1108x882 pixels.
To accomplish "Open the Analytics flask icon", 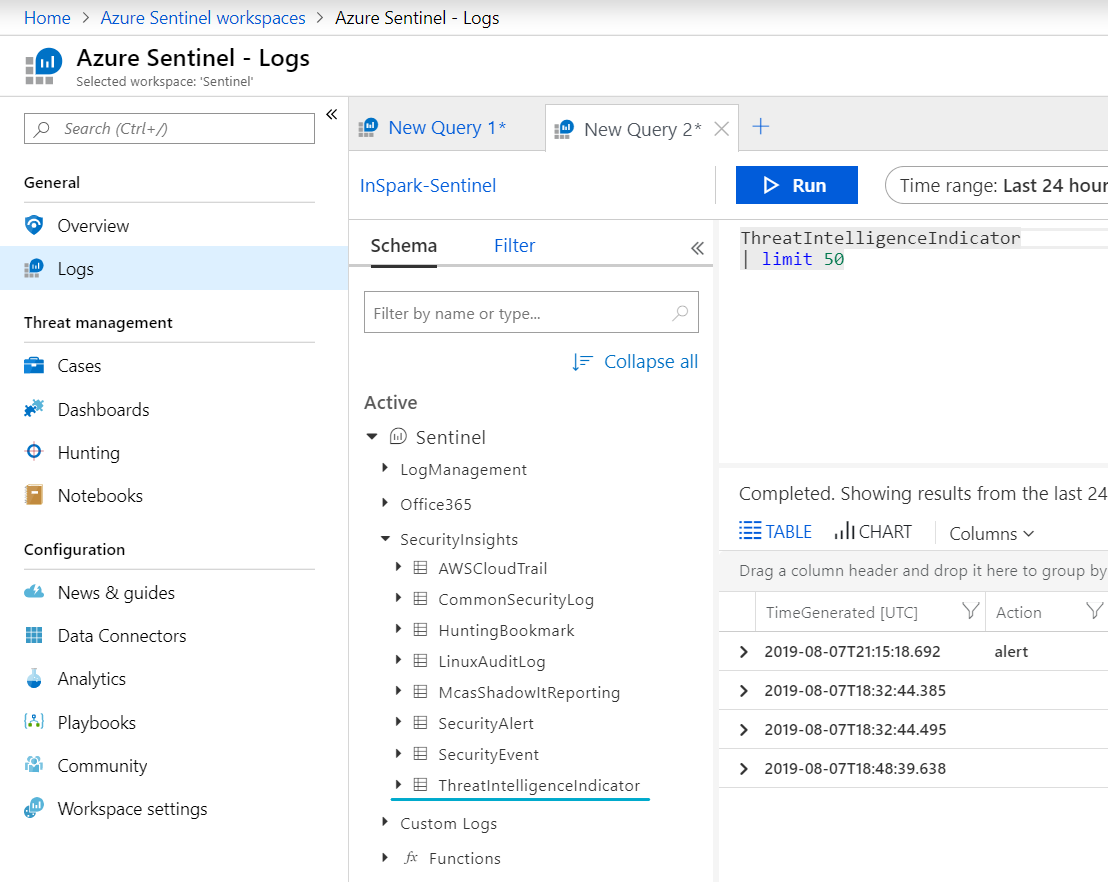I will (x=33, y=678).
